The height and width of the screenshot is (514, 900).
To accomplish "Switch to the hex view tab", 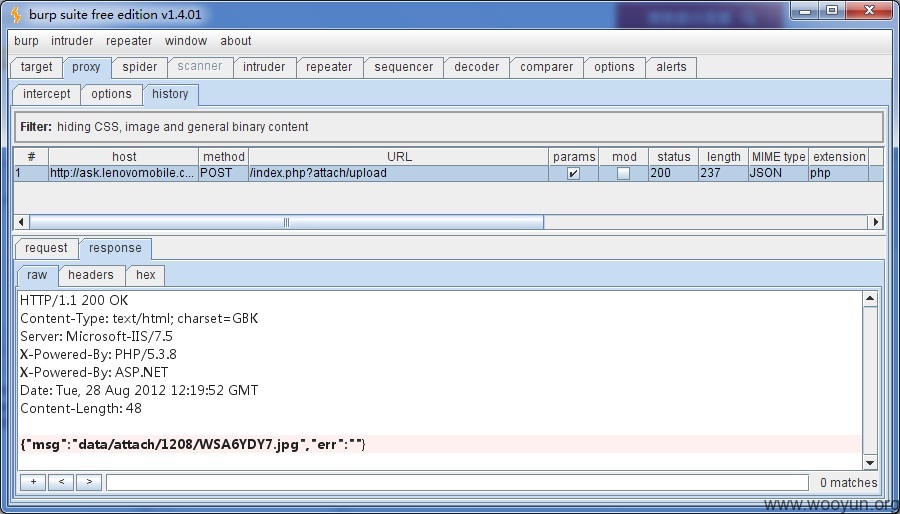I will tap(146, 275).
